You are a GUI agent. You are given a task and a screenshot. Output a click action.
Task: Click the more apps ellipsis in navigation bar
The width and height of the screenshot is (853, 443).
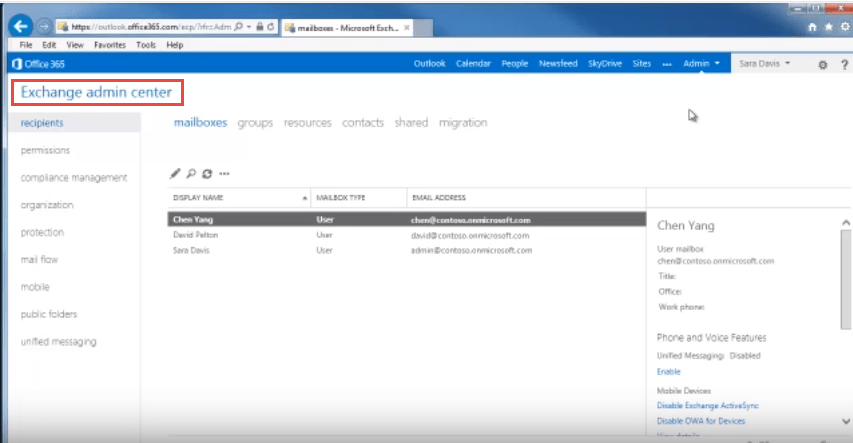click(667, 64)
